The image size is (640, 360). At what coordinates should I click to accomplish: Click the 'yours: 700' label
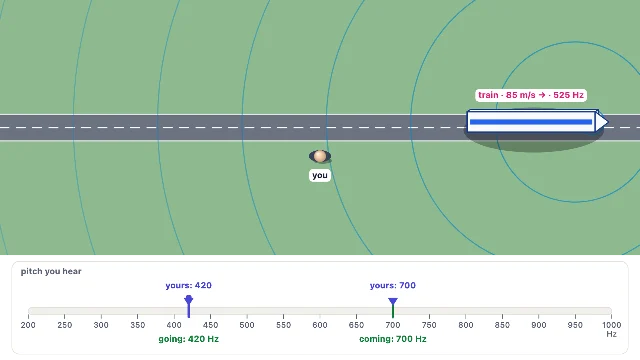(393, 285)
